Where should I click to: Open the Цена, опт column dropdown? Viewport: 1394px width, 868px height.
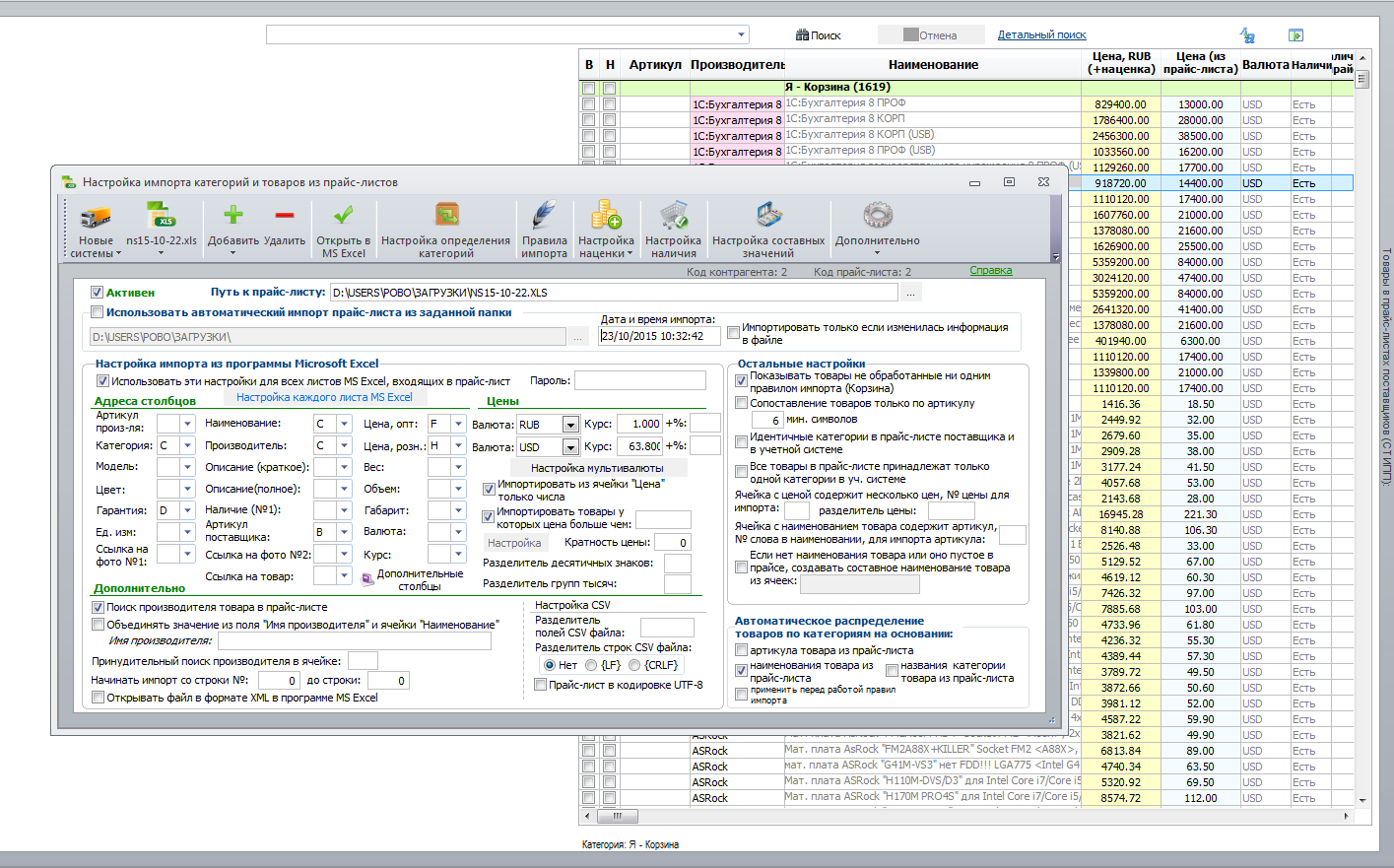[x=458, y=424]
